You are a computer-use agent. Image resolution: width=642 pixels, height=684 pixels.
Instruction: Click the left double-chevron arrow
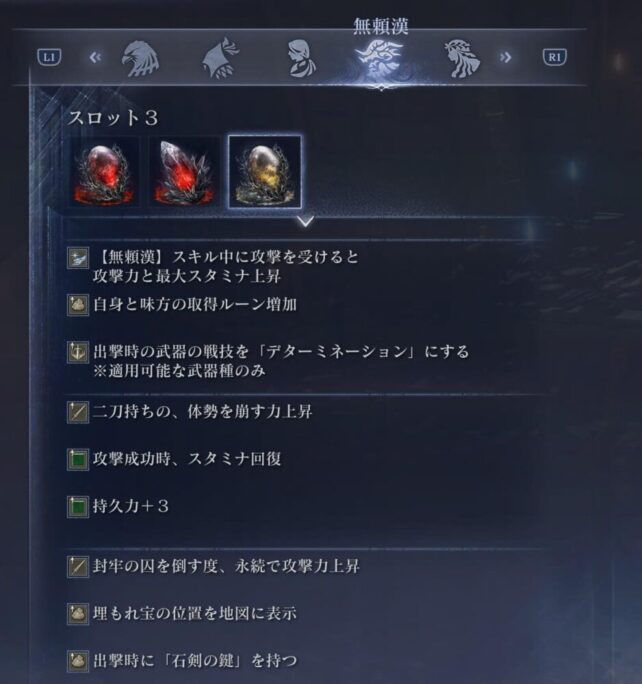95,57
